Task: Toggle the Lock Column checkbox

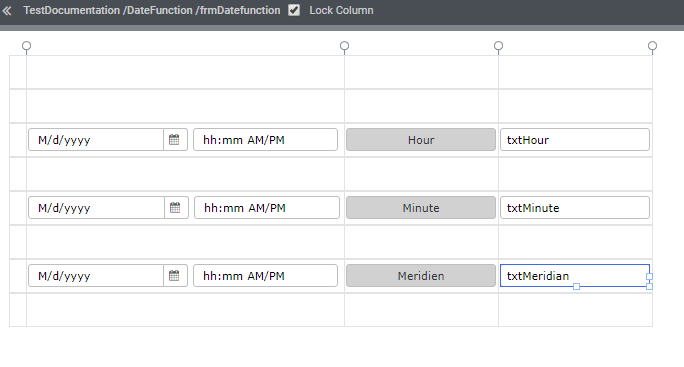Action: 294,10
